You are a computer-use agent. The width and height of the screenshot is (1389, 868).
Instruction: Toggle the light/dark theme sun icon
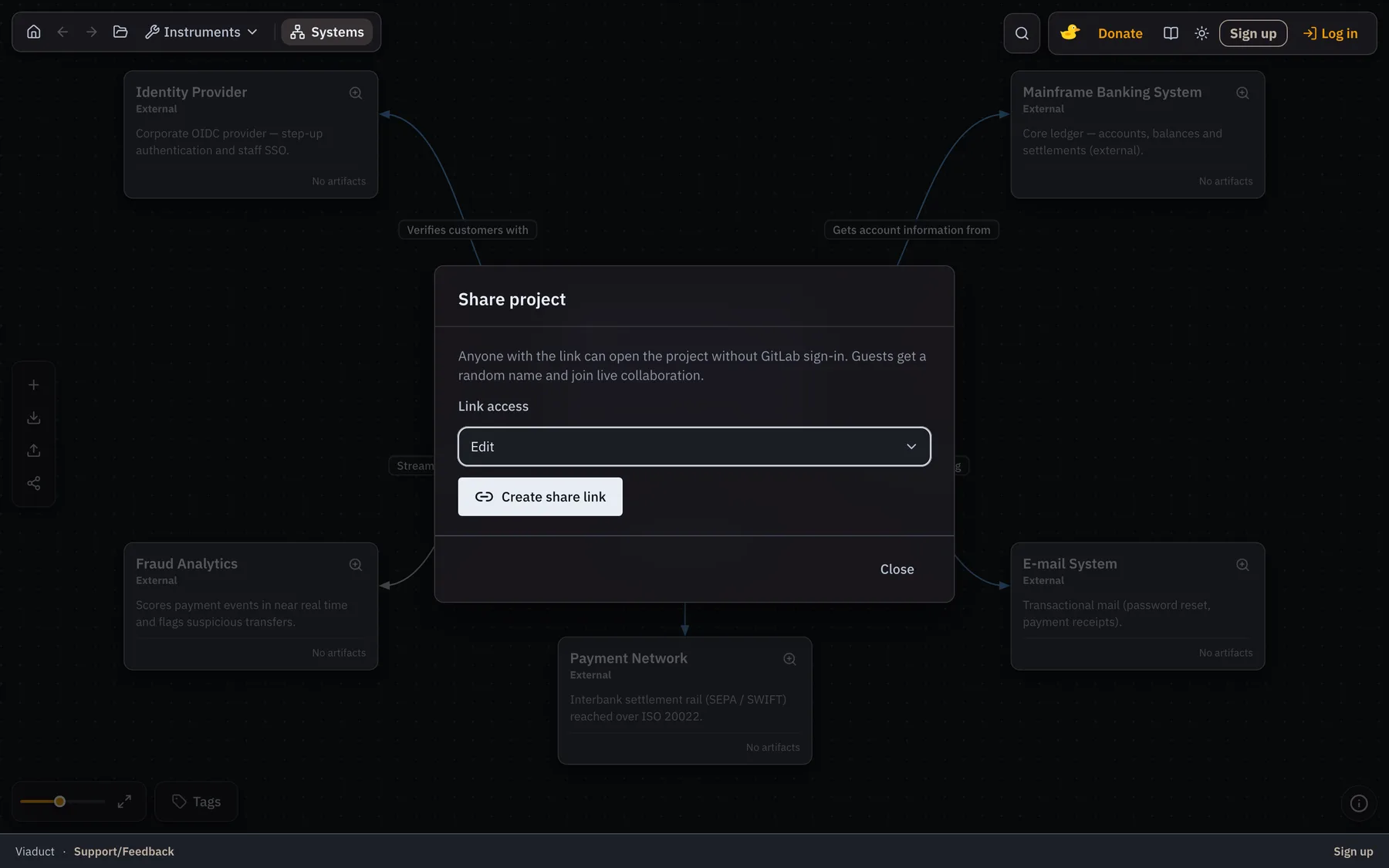coord(1201,33)
